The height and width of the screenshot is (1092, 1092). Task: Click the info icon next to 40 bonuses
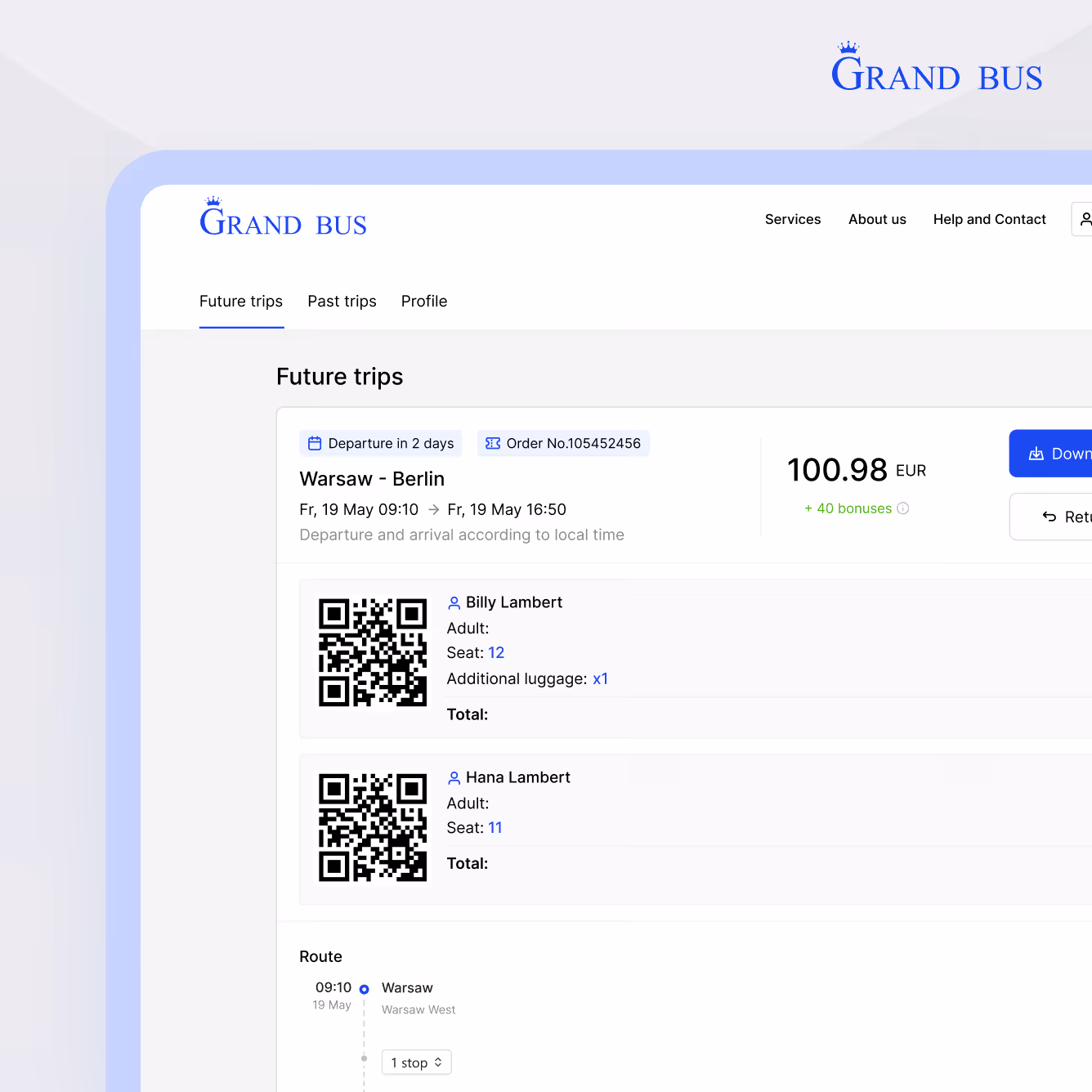click(x=903, y=508)
